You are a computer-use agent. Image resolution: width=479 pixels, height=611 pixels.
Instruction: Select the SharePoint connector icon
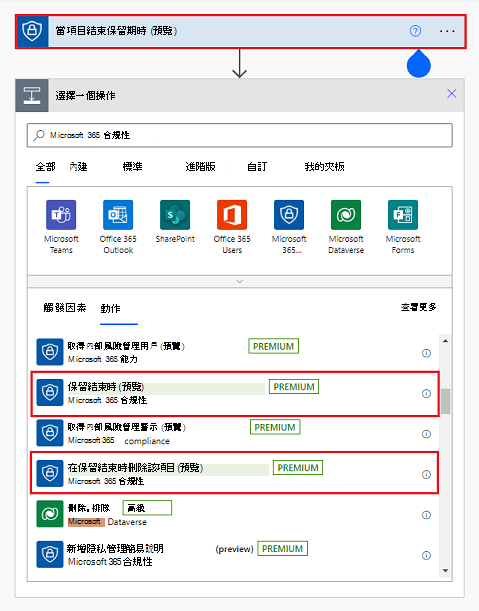(x=175, y=215)
